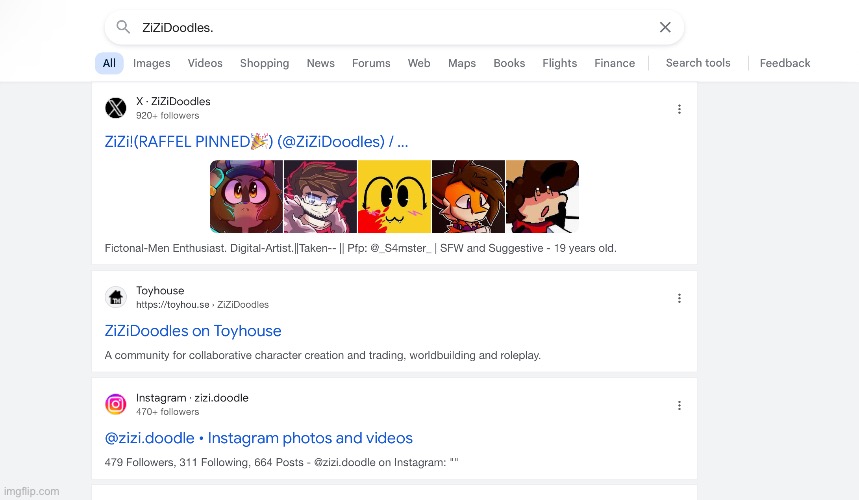859x500 pixels.
Task: Open the orange fox character thumbnail
Action: [468, 197]
